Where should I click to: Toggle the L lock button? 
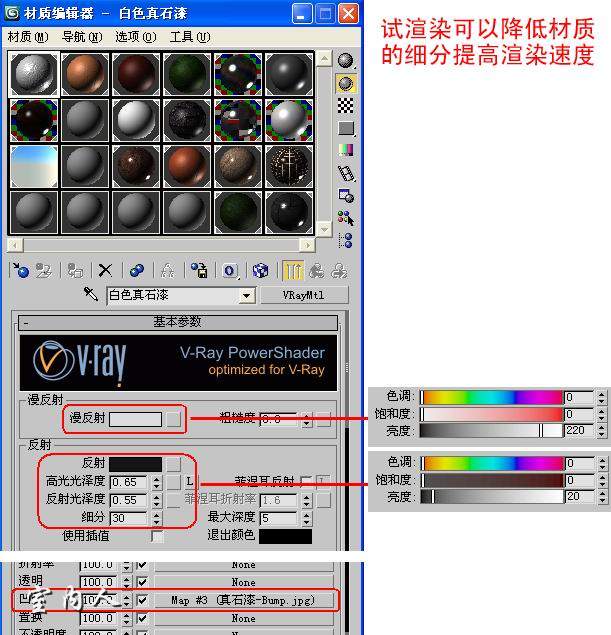(189, 482)
